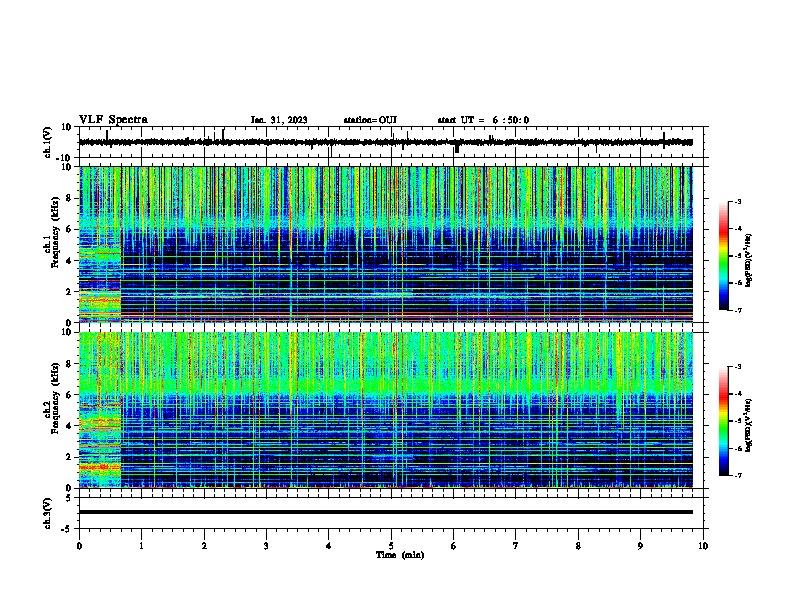Click the time axis tick label "10"

click(x=703, y=546)
